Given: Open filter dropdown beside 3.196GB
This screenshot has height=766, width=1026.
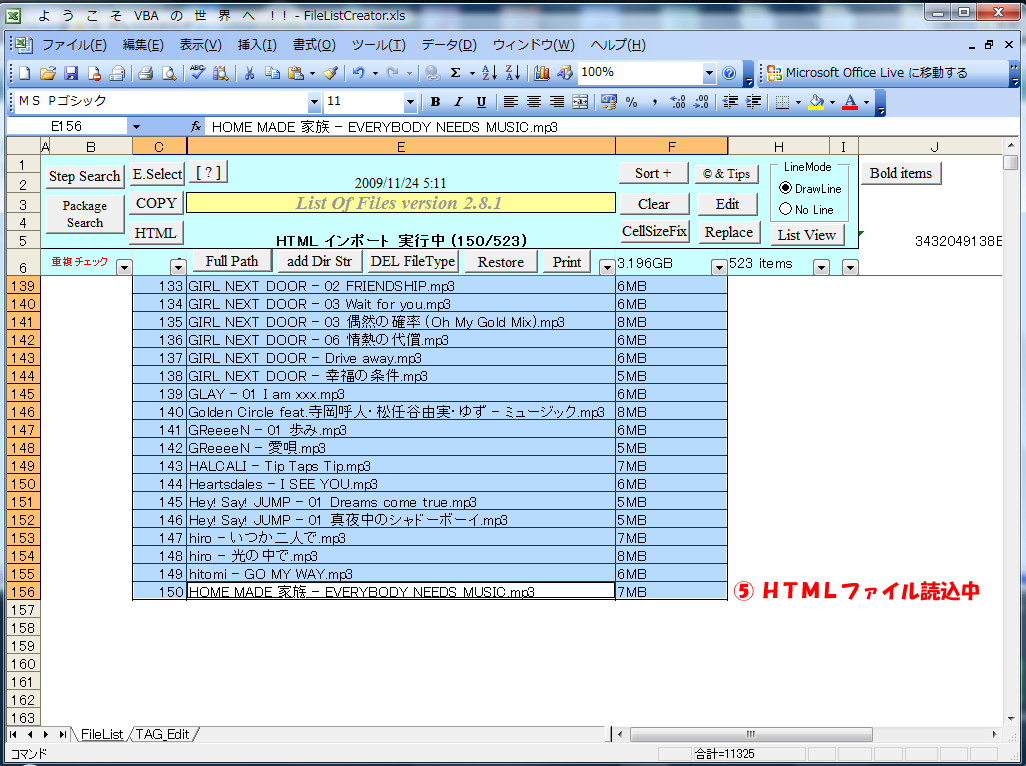Looking at the screenshot, I should 718,267.
